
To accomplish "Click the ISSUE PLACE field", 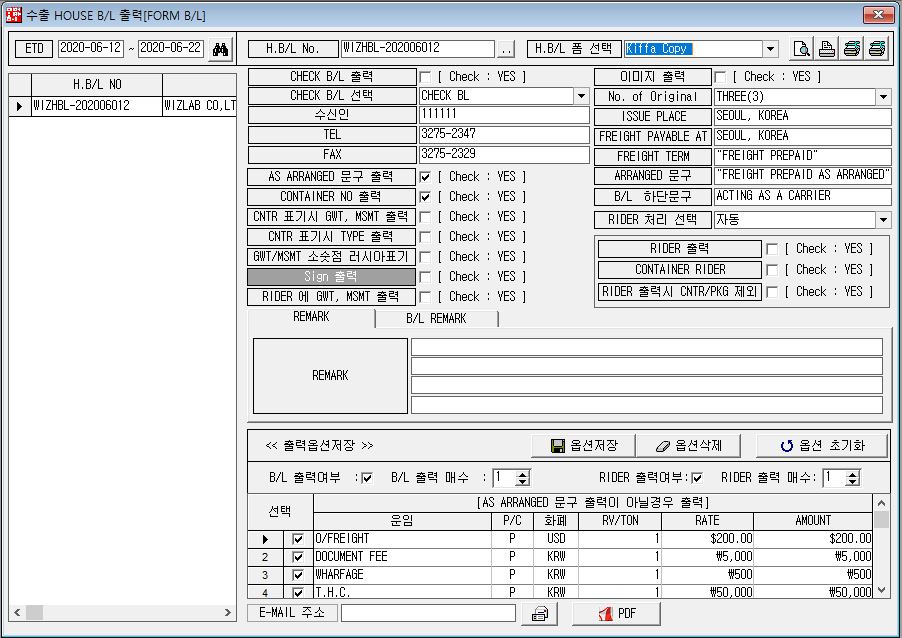I will pos(802,116).
